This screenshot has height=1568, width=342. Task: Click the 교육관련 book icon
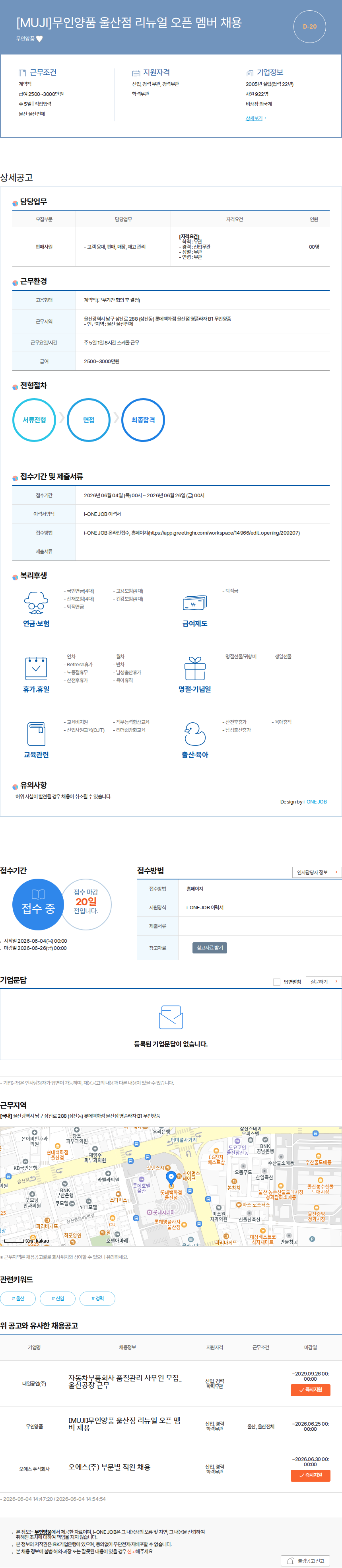(36, 733)
